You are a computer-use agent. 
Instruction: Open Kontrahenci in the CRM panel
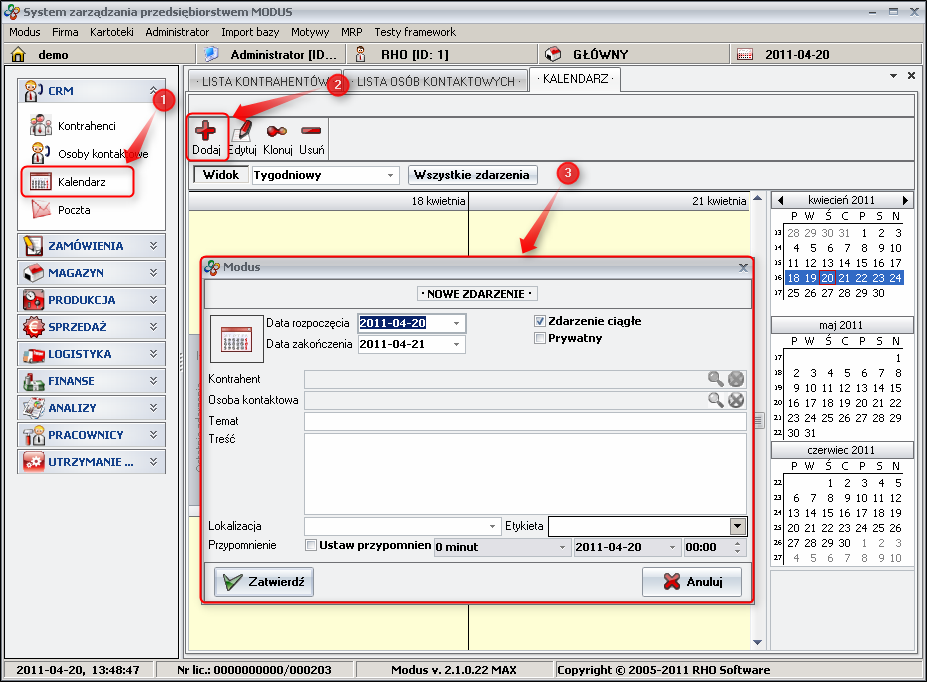(86, 126)
